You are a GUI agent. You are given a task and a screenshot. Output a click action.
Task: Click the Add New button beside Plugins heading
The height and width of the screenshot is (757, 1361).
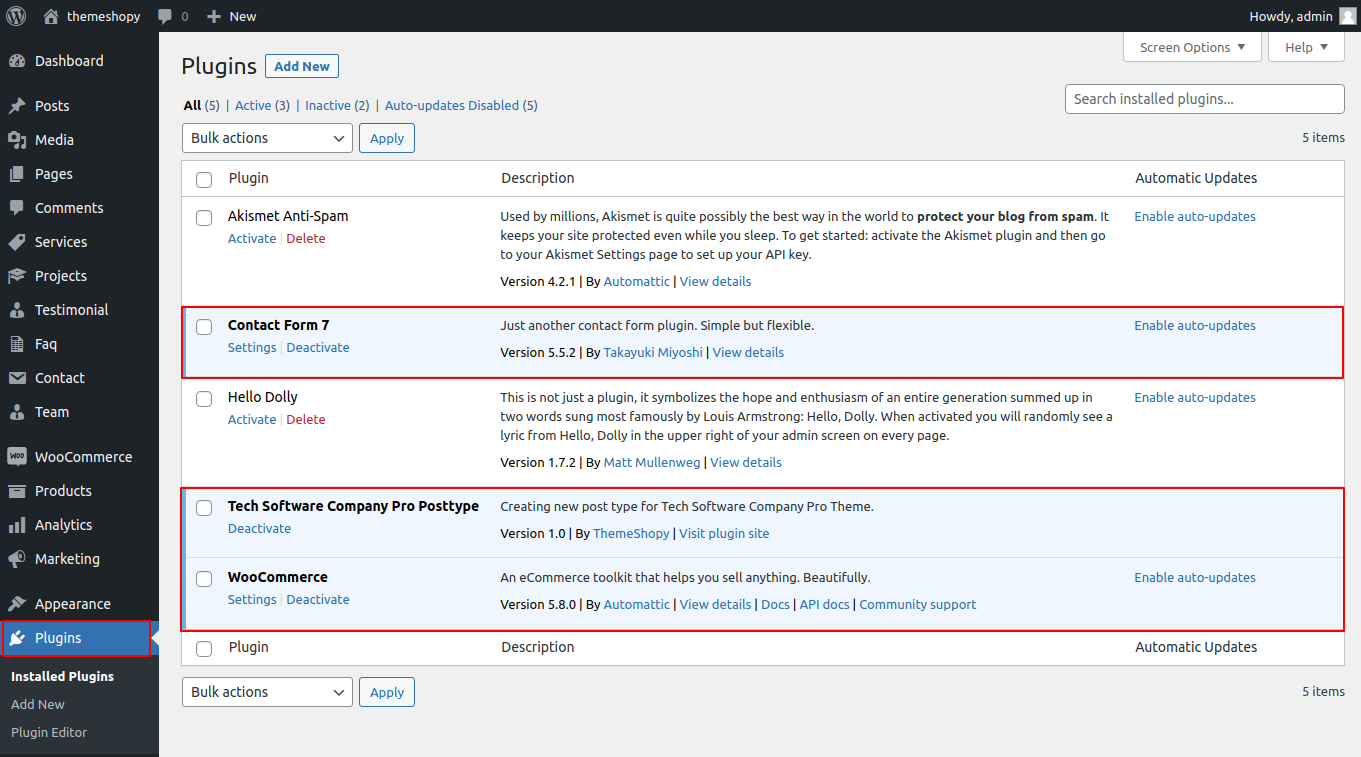[x=302, y=66]
